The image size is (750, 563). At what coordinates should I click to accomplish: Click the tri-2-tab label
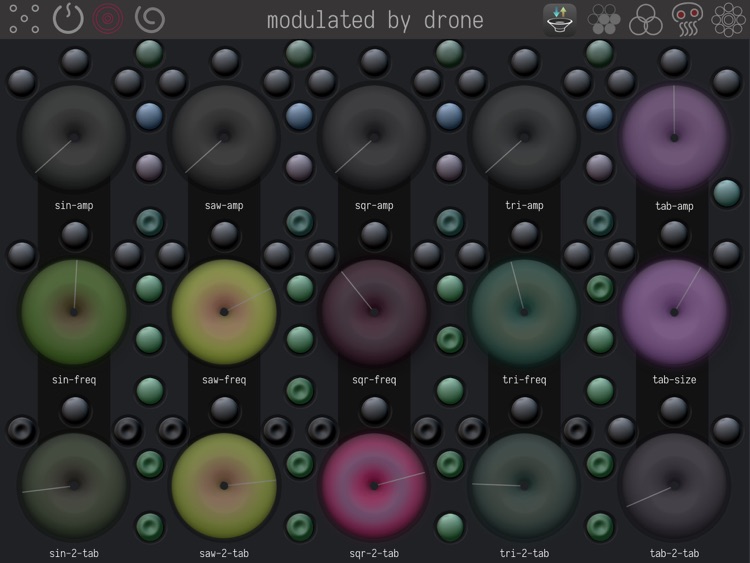524,553
